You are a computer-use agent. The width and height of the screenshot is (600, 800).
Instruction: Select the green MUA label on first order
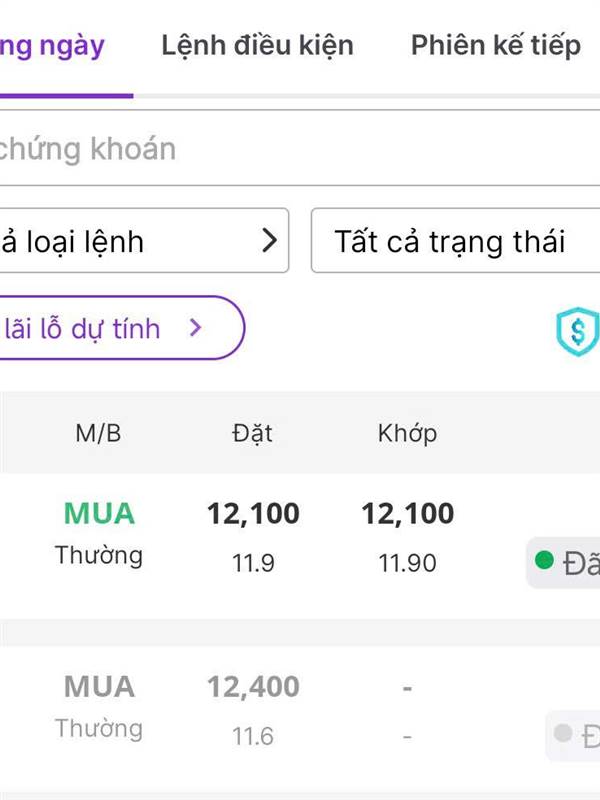click(99, 513)
